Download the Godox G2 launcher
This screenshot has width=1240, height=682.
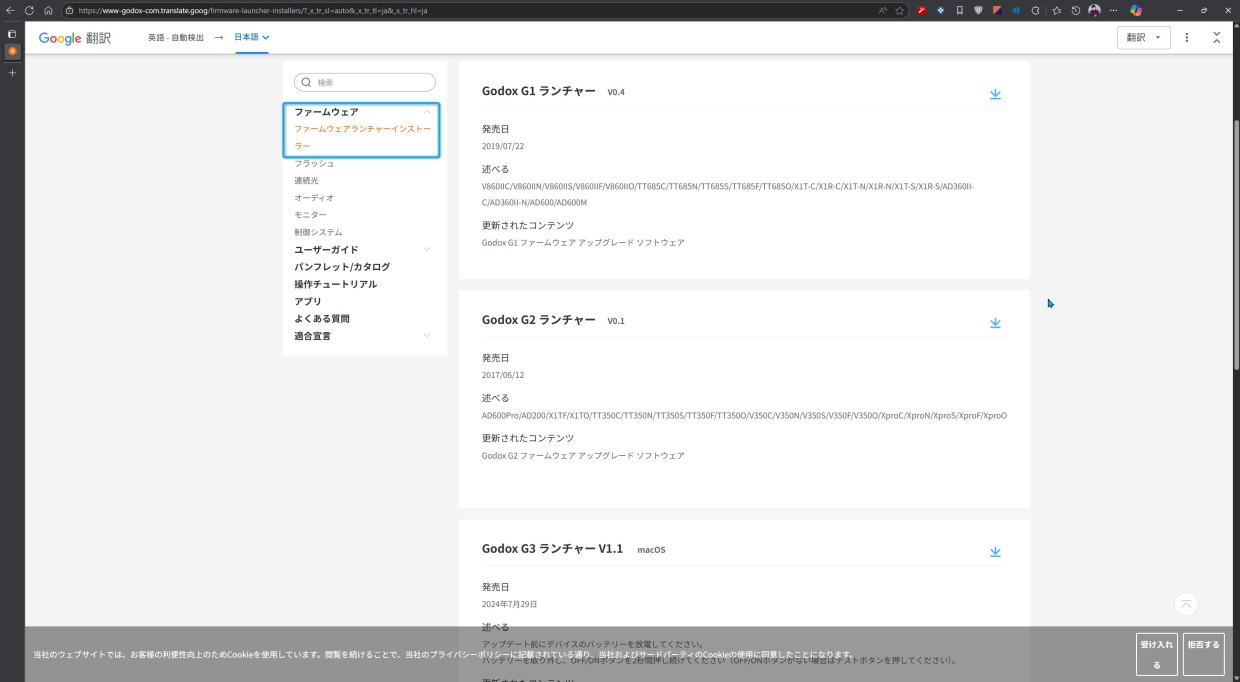pyautogui.click(x=995, y=323)
